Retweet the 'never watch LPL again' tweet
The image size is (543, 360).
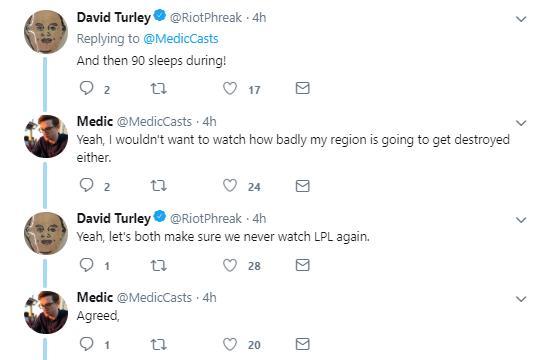[x=159, y=266]
